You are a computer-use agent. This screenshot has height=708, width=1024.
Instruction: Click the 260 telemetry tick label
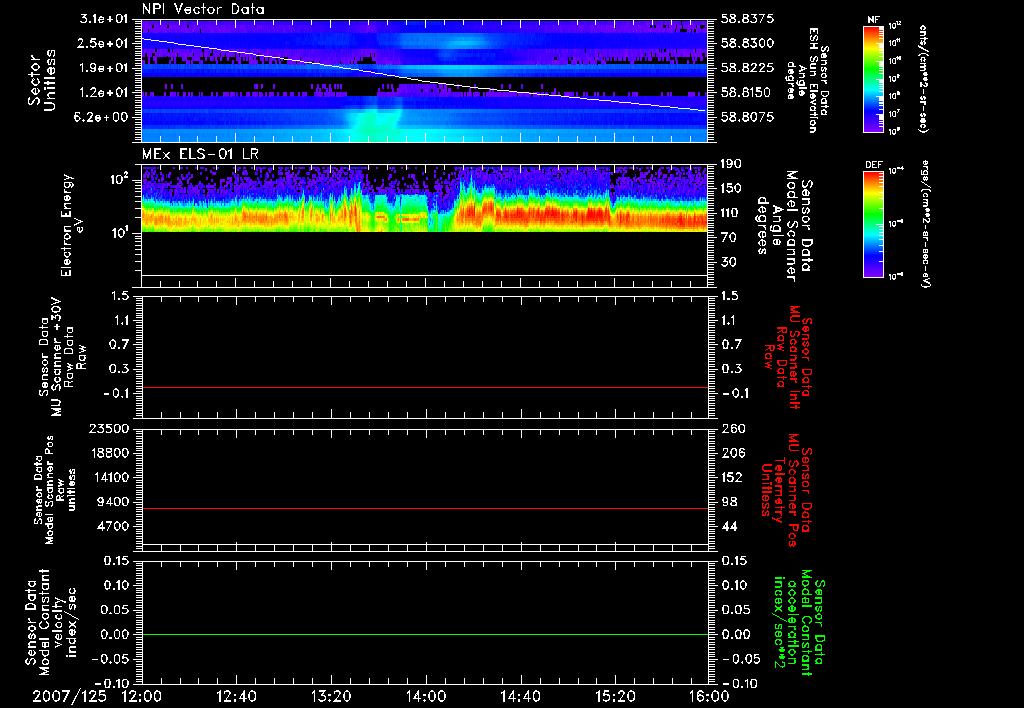[x=733, y=429]
